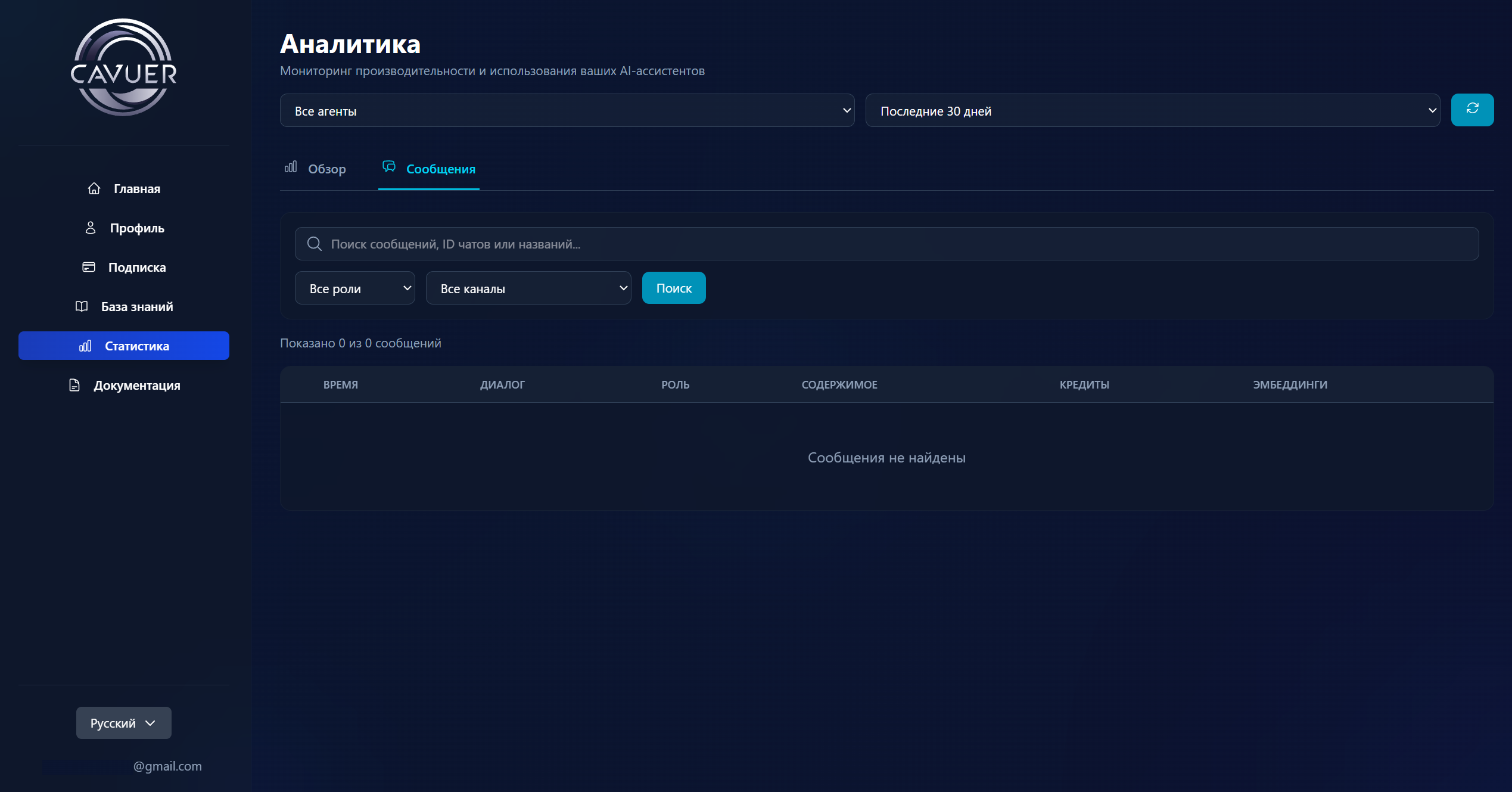
Task: Select the Сообщения tab
Action: pyautogui.click(x=440, y=169)
